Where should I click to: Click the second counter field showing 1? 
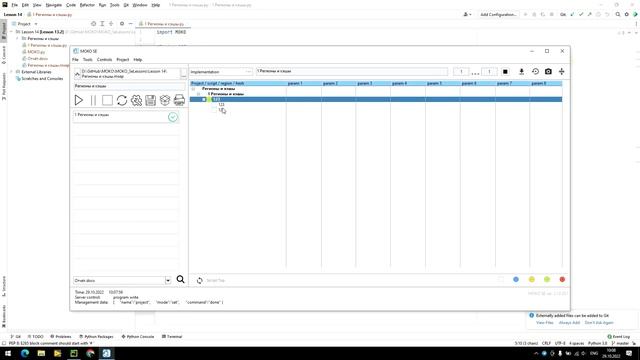[x=489, y=72]
